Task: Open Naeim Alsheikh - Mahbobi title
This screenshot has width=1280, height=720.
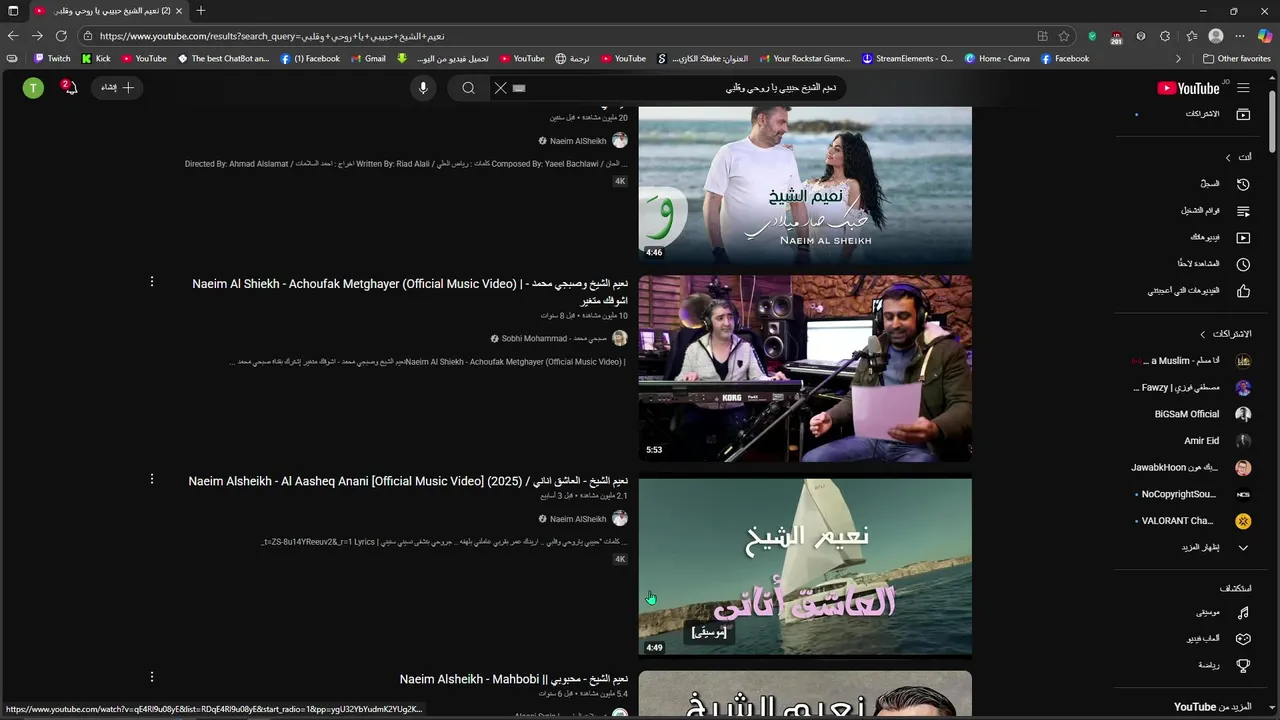Action: tap(514, 679)
